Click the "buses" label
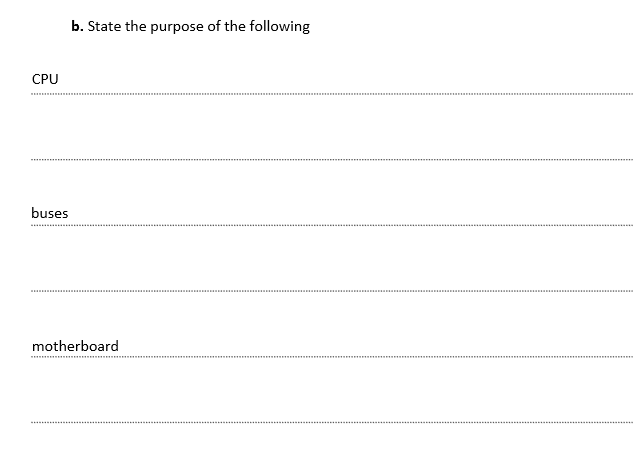Image resolution: width=635 pixels, height=452 pixels. pyautogui.click(x=49, y=213)
